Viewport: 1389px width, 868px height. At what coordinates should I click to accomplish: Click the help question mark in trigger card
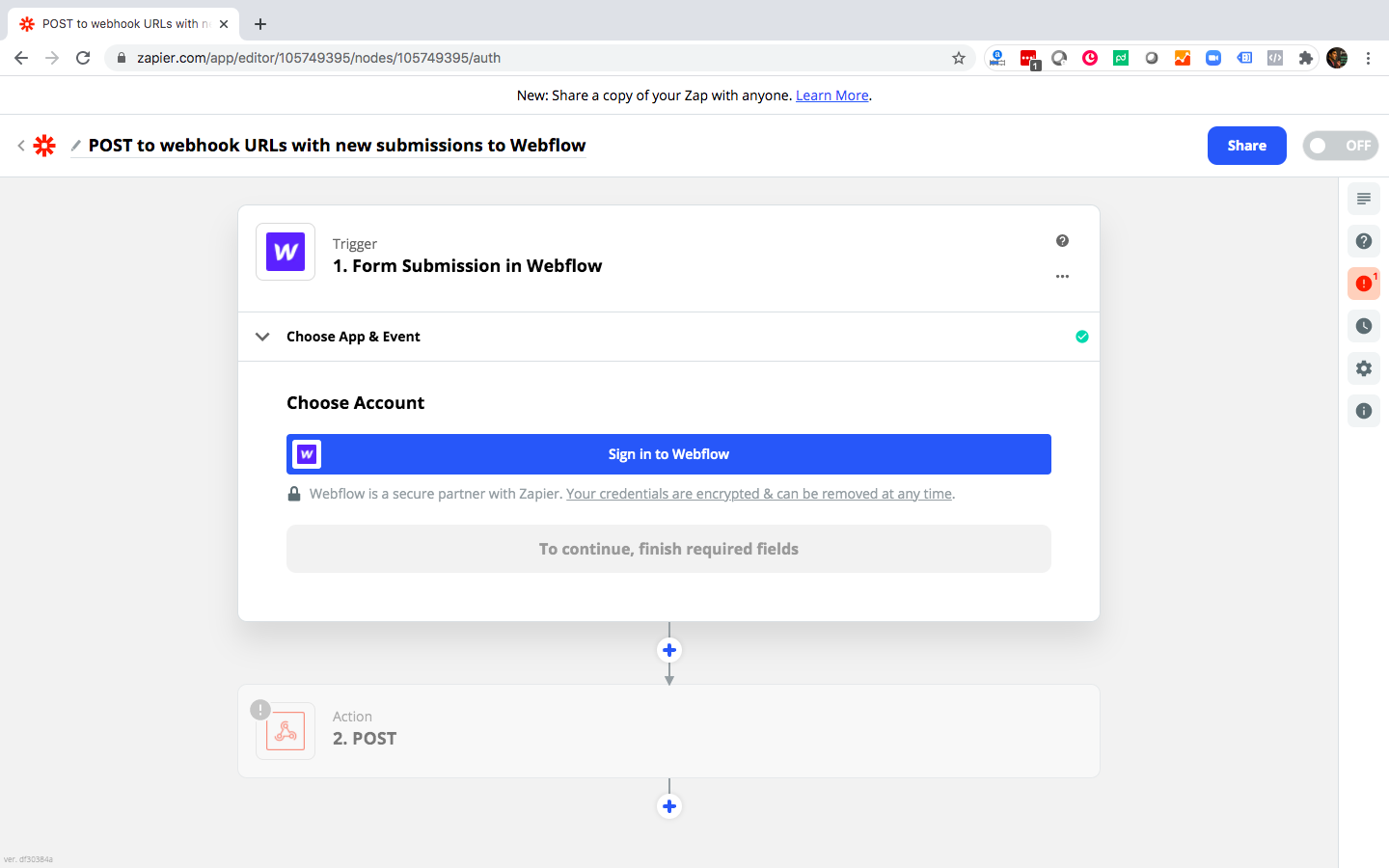(1062, 241)
